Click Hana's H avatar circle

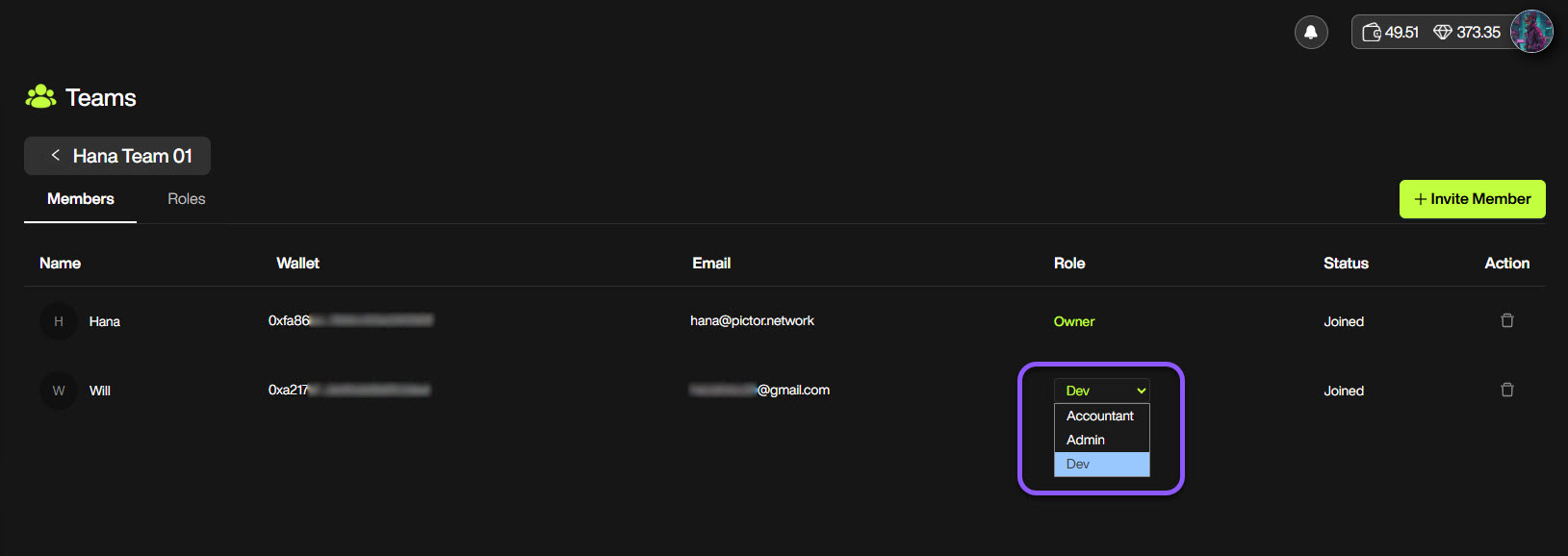pyautogui.click(x=59, y=321)
